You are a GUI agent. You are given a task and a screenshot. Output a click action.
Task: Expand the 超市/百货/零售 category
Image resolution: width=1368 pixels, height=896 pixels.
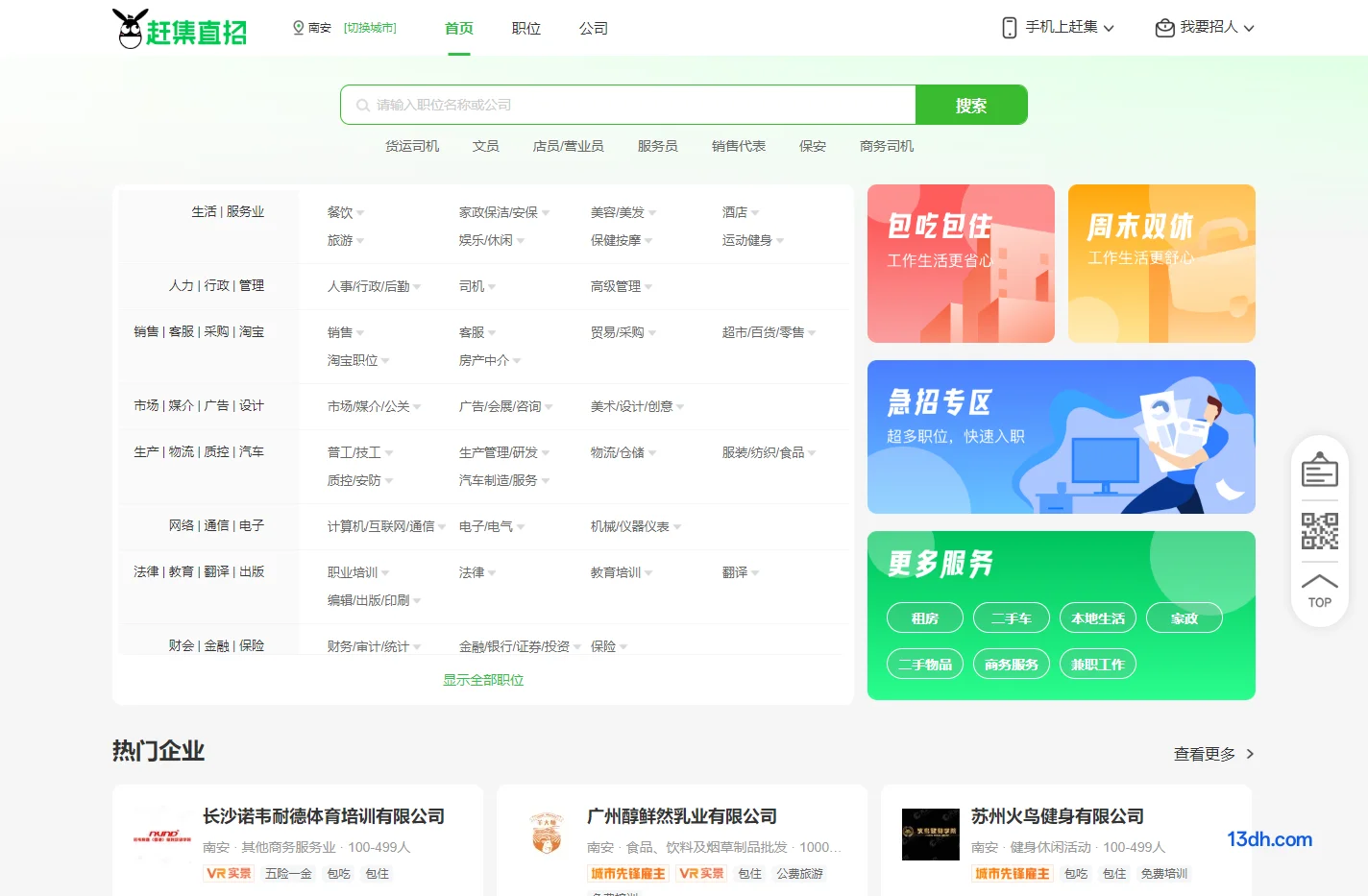coord(769,332)
